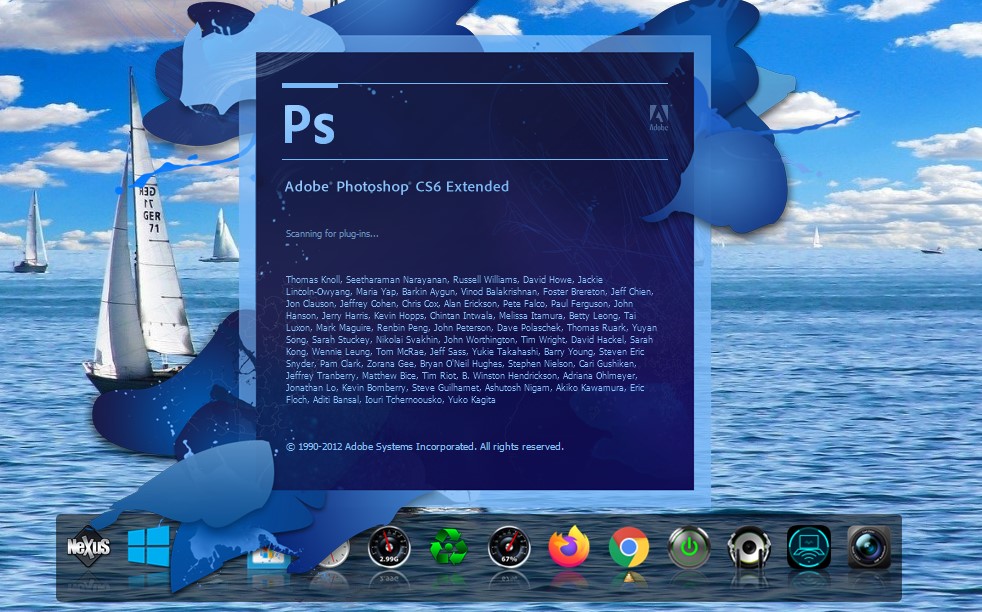Screen dimensions: 982x612
Task: Open the camera lens icon in the dock
Action: (x=869, y=547)
